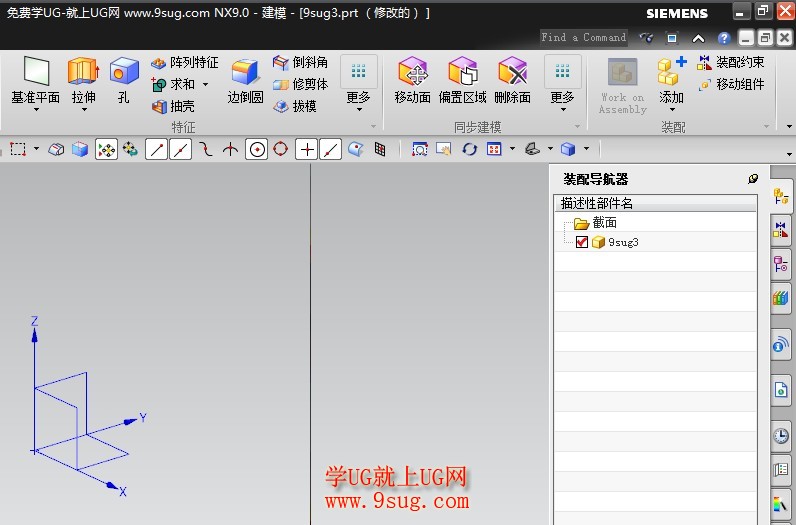Click the 移动组件 move component tool
The height and width of the screenshot is (525, 796).
[x=731, y=84]
